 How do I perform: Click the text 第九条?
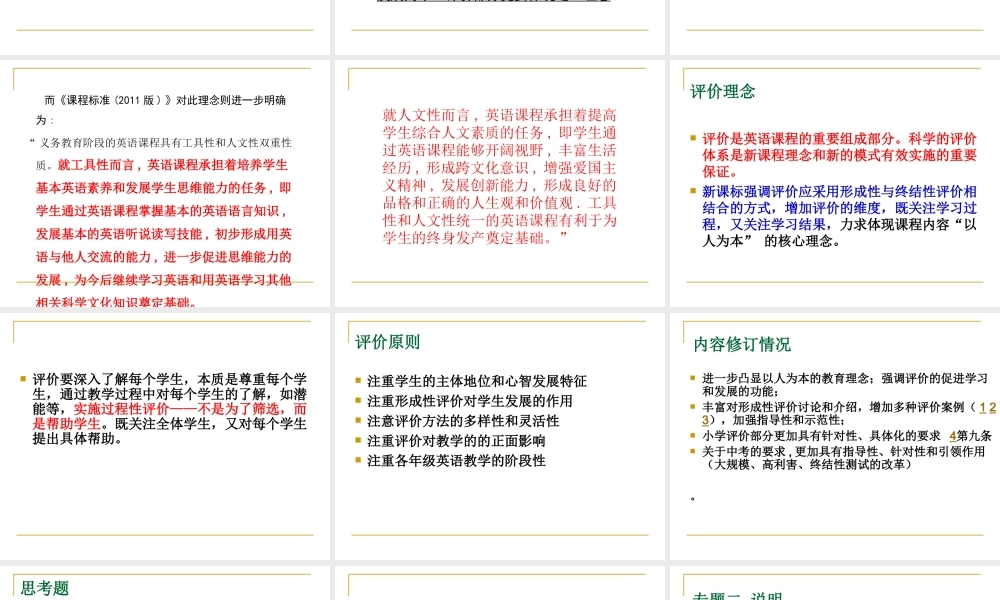click(x=974, y=436)
